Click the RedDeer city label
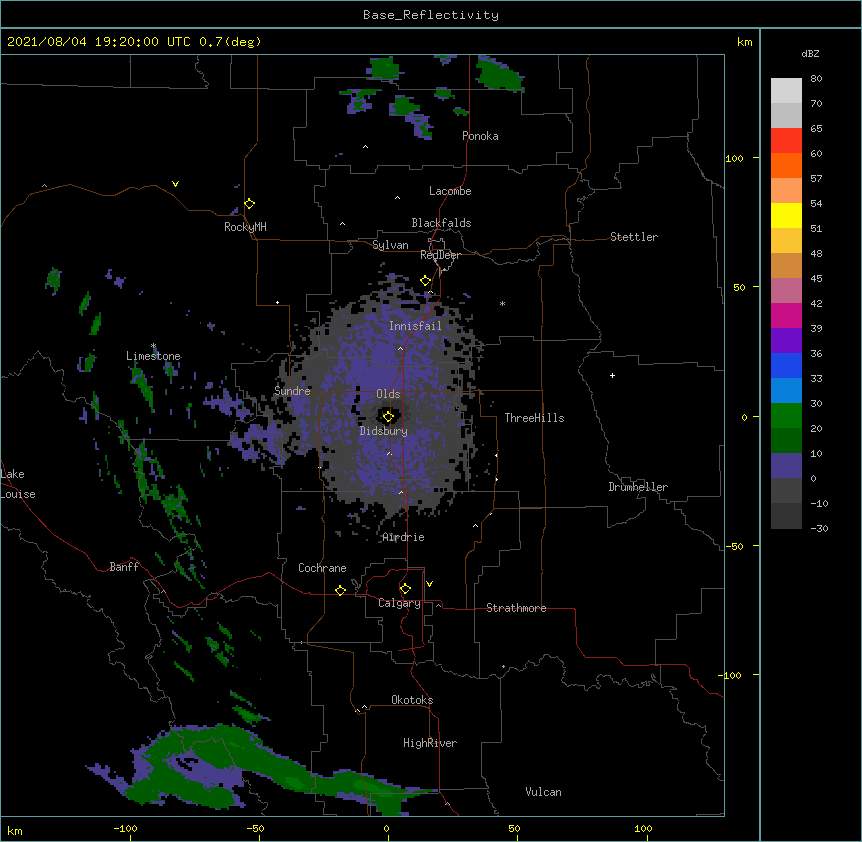Viewport: 862px width, 842px height. click(x=440, y=255)
